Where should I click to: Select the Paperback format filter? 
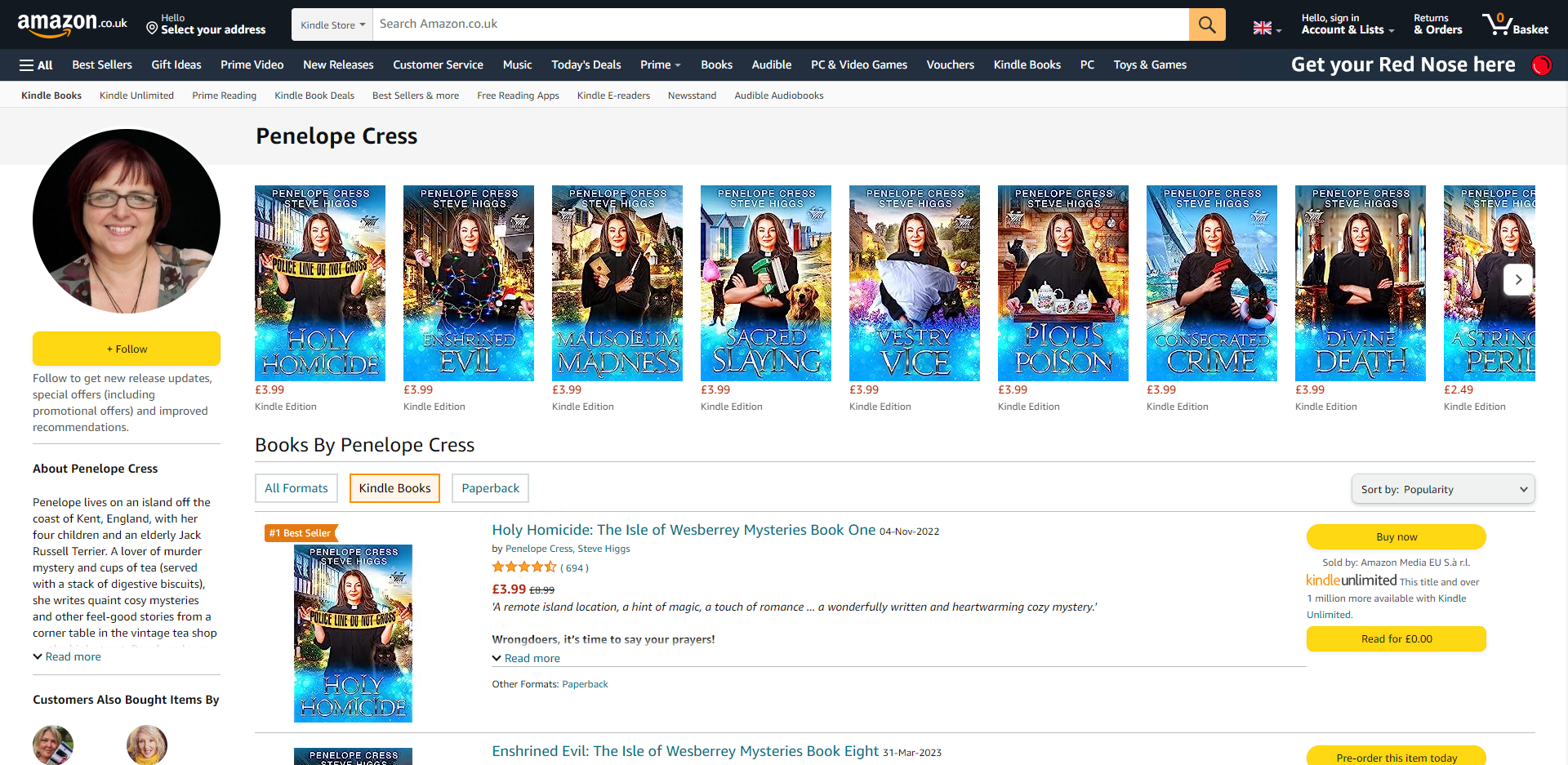(490, 488)
